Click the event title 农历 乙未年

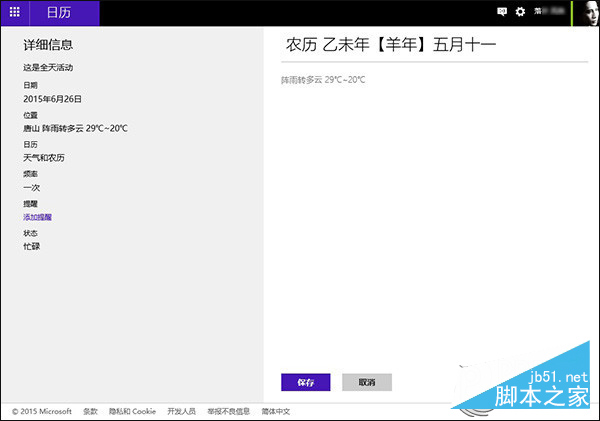coord(391,45)
